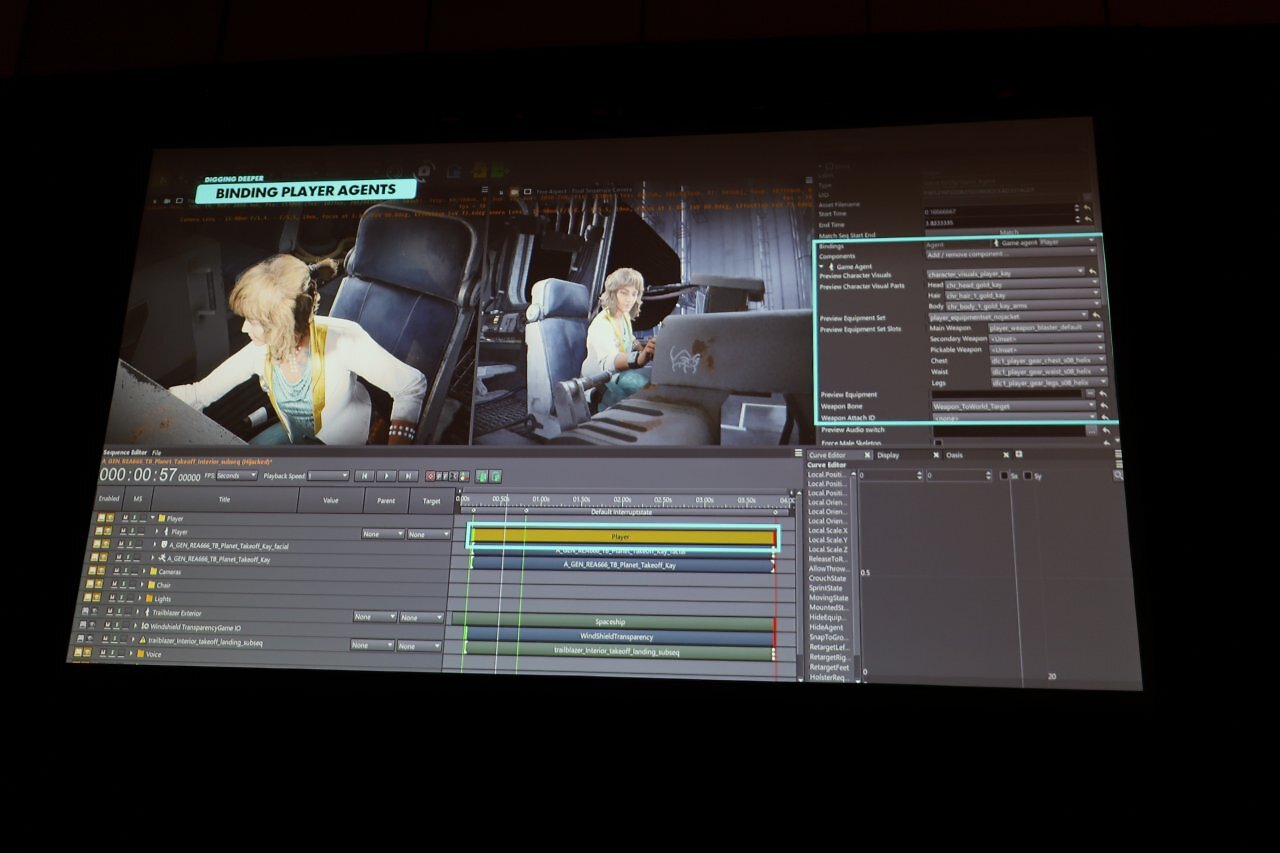
Task: Expand the Voice folder track
Action: coord(131,654)
